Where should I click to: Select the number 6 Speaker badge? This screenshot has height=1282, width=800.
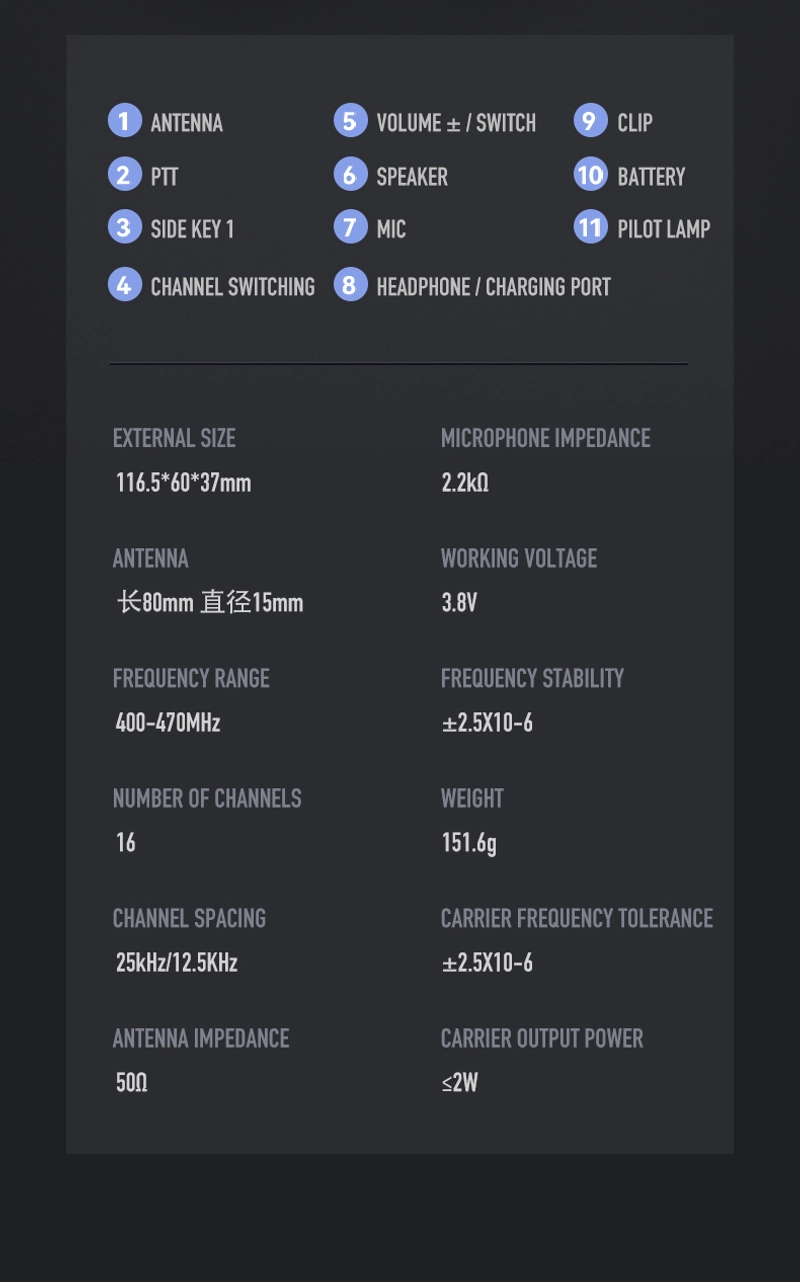(350, 175)
